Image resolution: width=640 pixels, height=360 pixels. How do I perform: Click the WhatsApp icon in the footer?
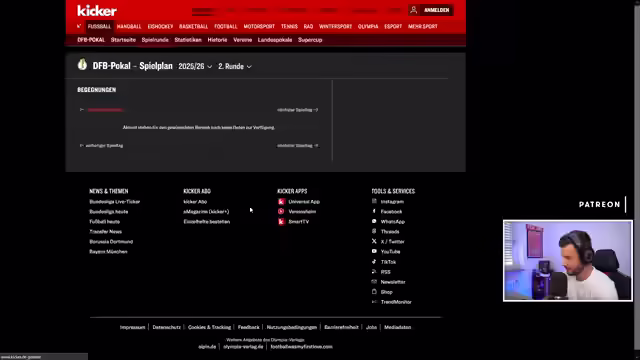(374, 221)
